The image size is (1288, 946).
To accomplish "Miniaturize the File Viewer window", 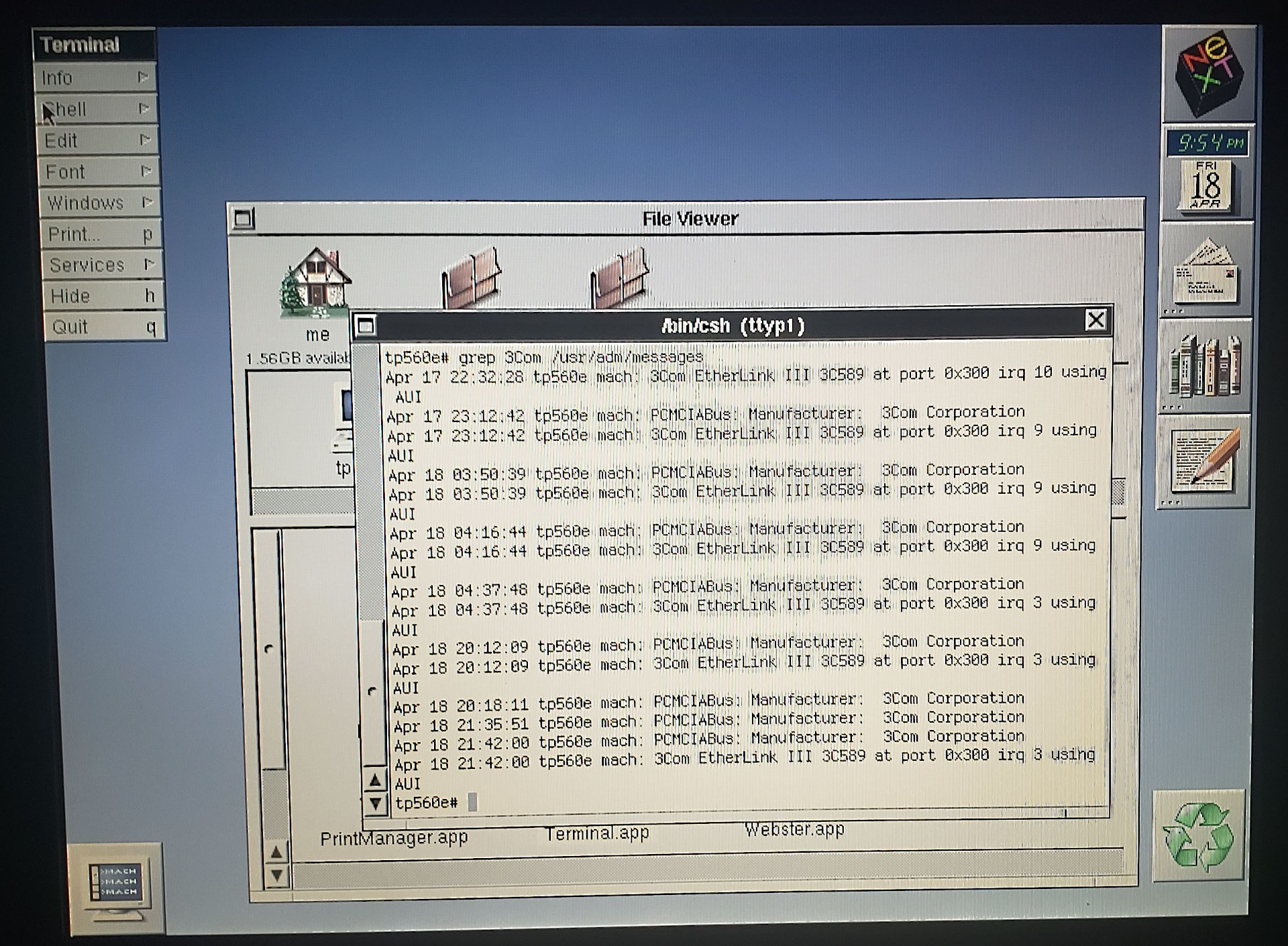I will [x=244, y=218].
